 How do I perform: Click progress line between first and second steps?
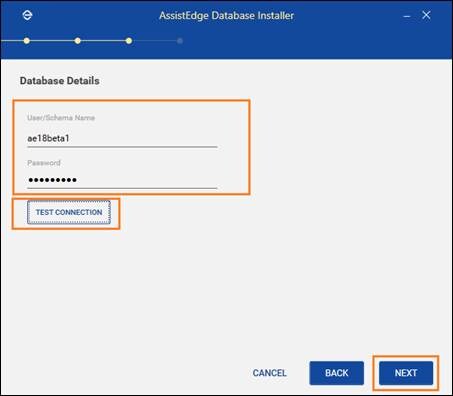(x=52, y=41)
